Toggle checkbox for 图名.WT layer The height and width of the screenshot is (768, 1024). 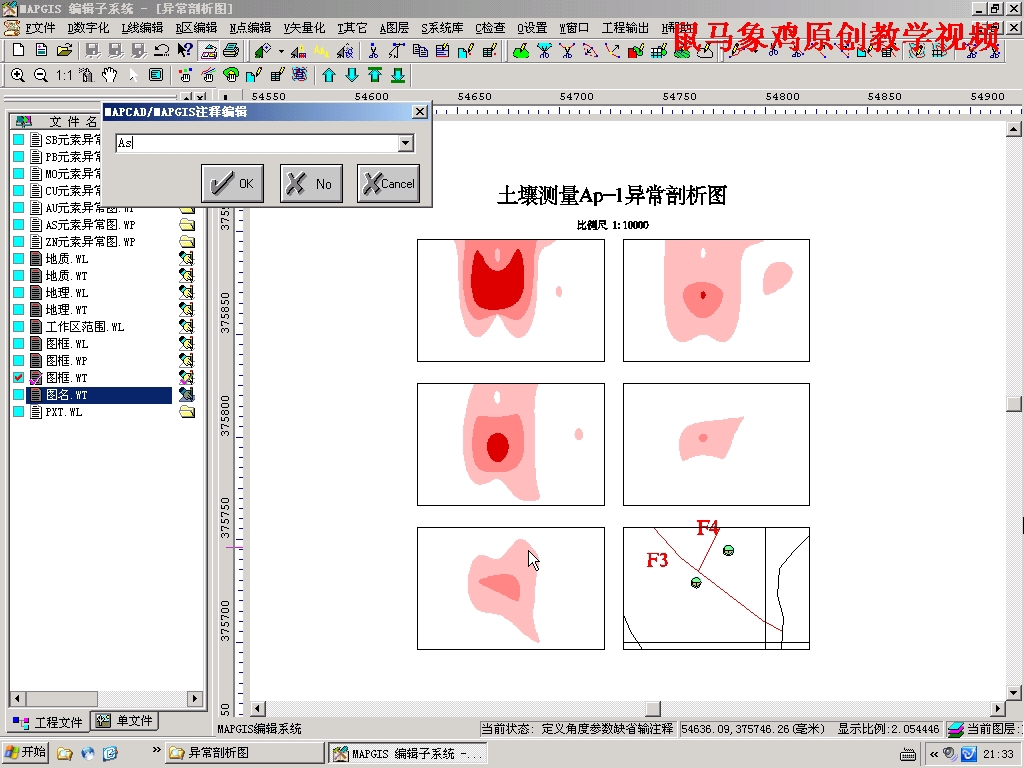(18, 394)
